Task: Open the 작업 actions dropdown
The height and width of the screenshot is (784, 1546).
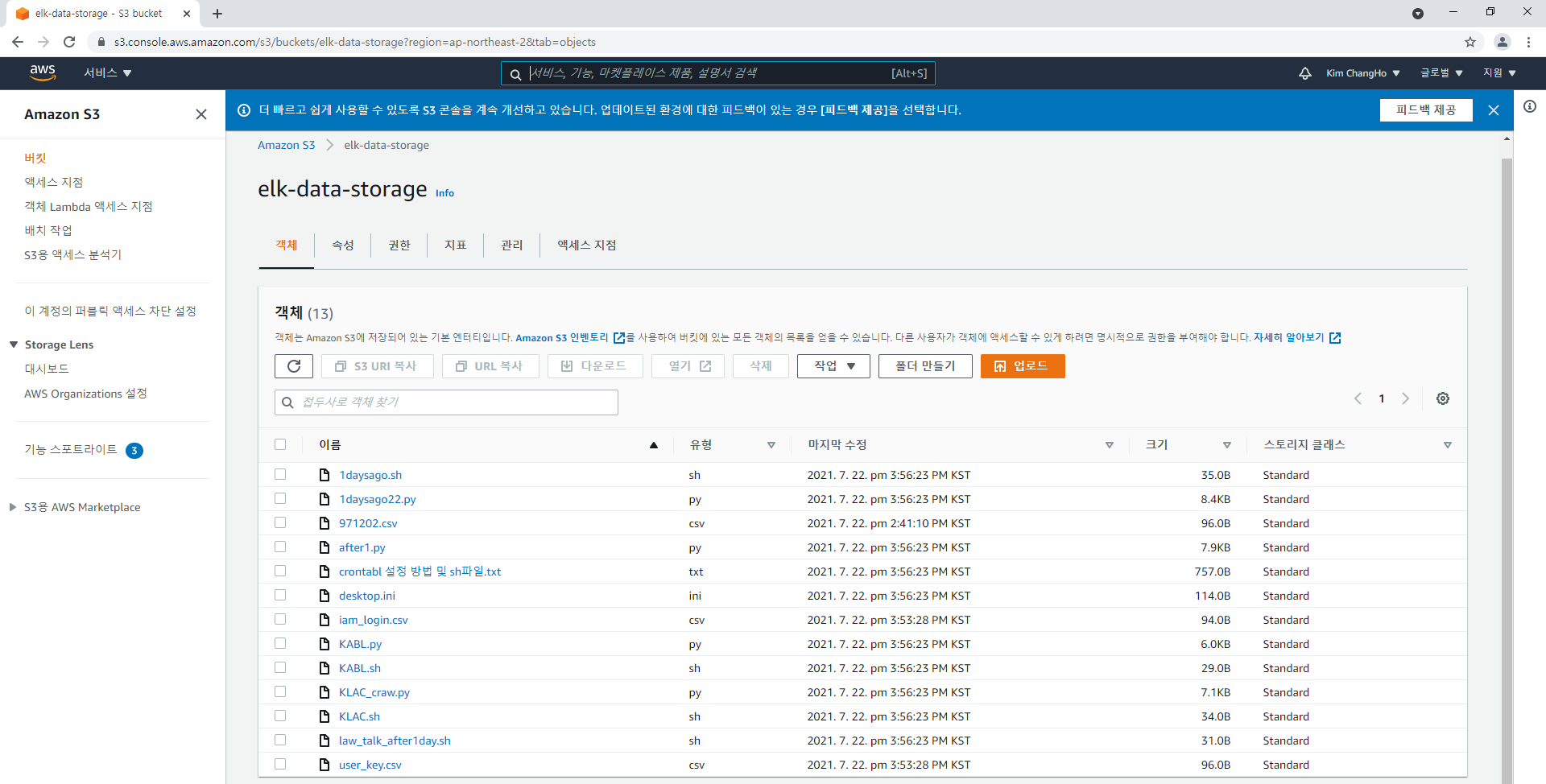Action: [833, 366]
